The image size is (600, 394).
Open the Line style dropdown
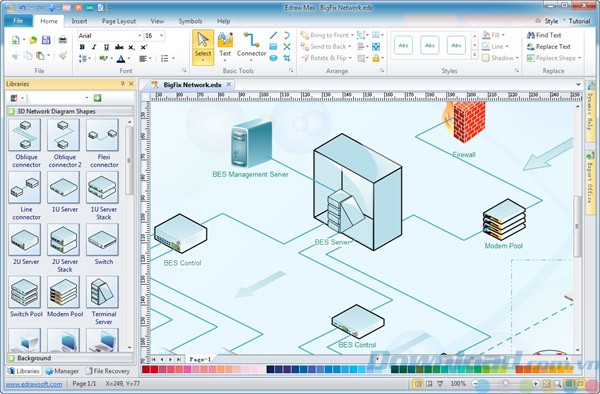pos(495,47)
